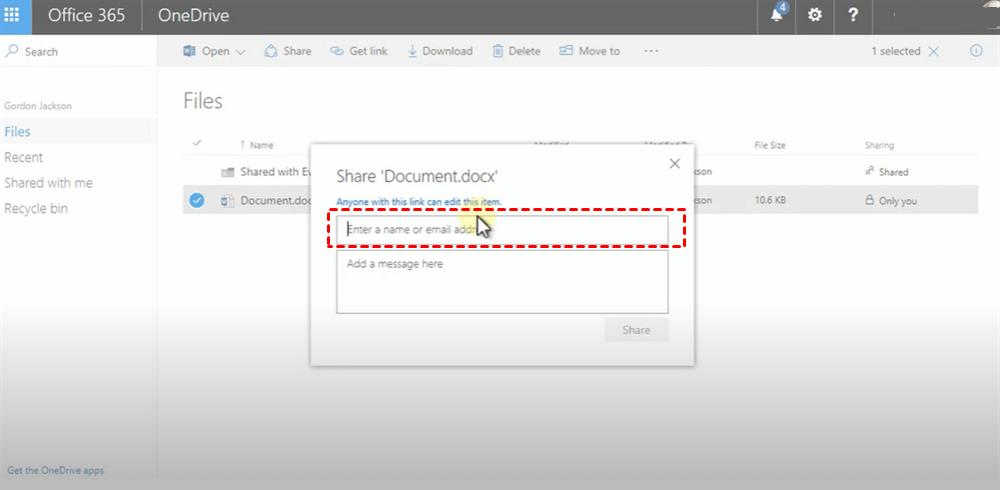Open the information details pane icon

976,51
